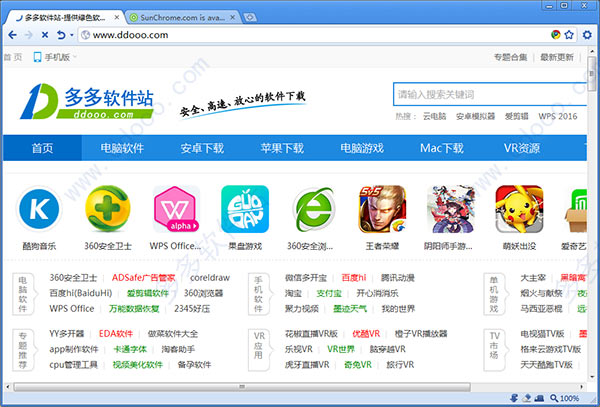Click hot search term 云电脑
Screen dimensions: 600x407
[x=434, y=116]
